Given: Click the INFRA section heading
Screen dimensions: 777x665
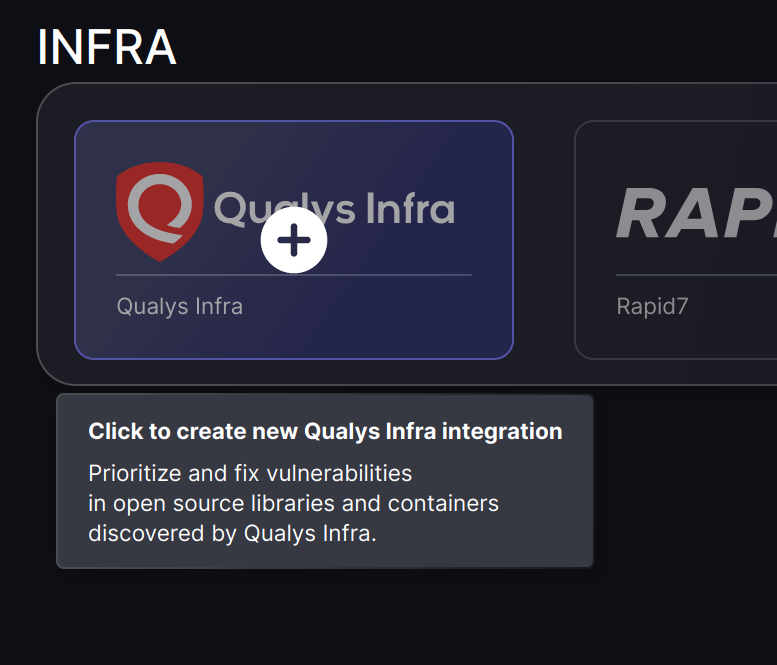Looking at the screenshot, I should click(x=107, y=47).
